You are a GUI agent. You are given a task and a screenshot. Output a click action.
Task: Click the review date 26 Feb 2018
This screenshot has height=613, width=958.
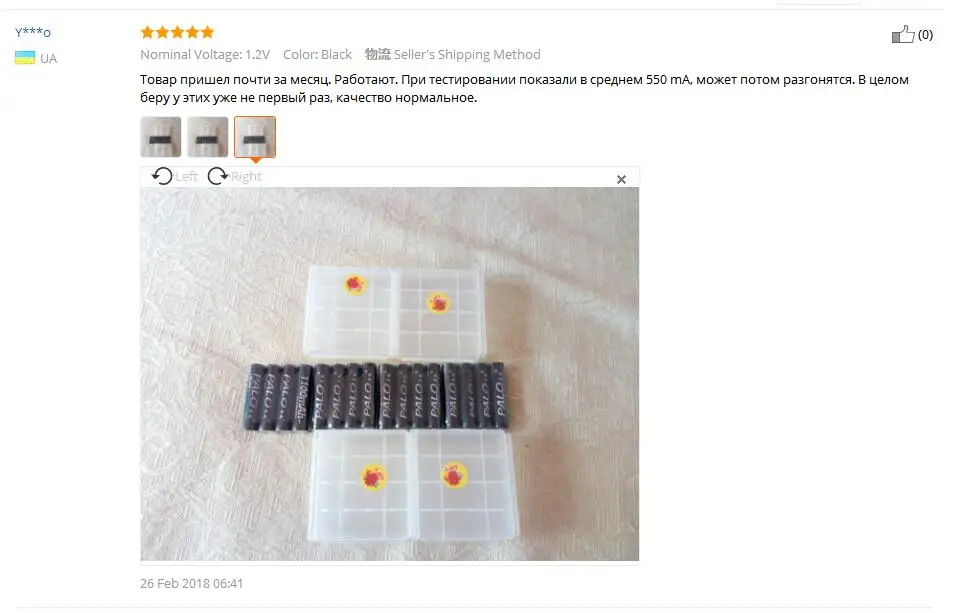pos(191,584)
